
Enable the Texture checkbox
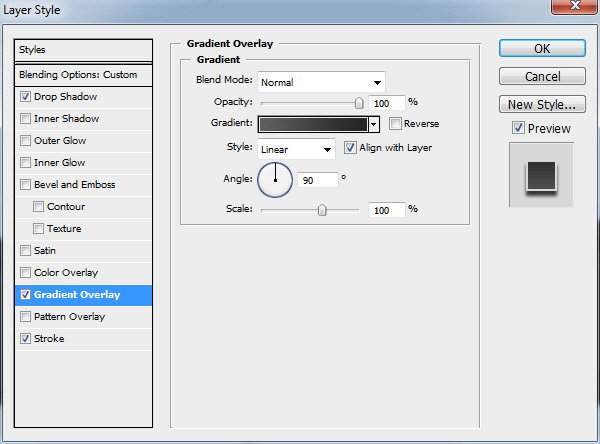coord(38,229)
